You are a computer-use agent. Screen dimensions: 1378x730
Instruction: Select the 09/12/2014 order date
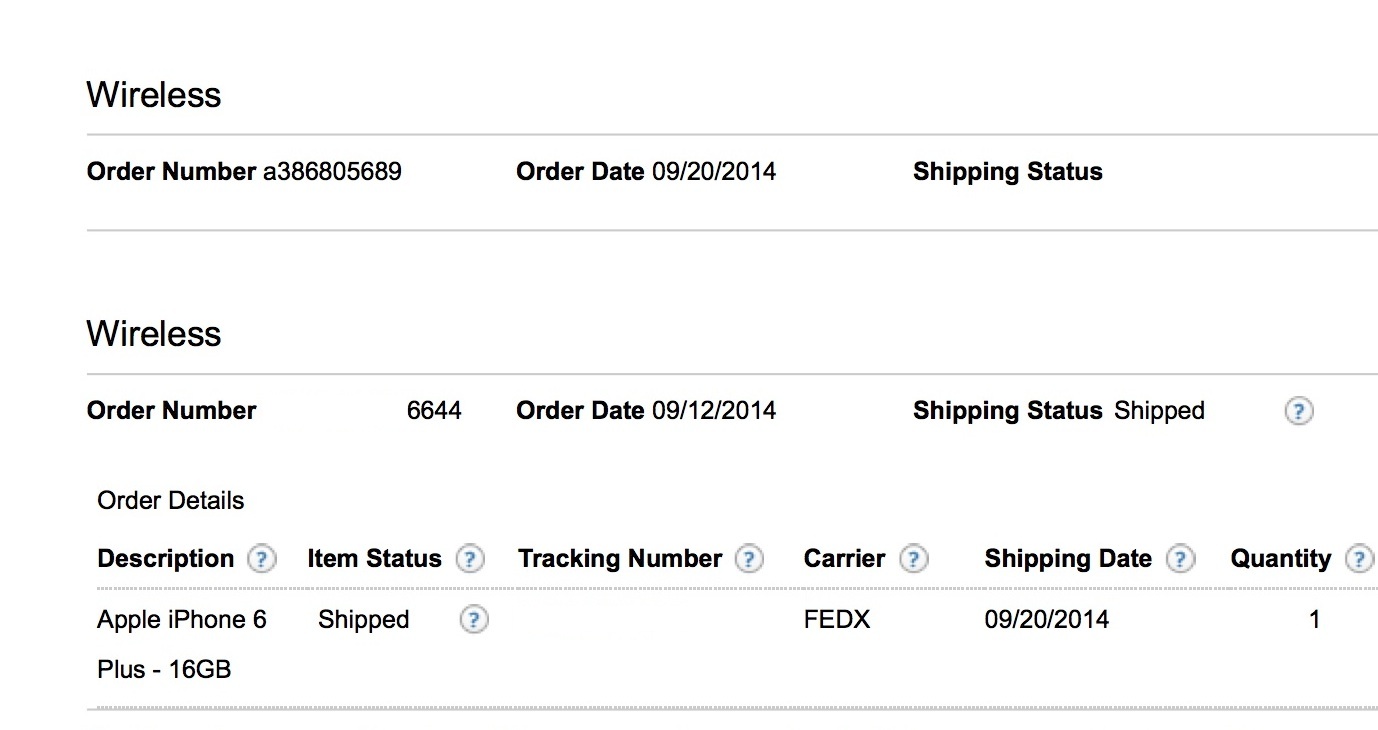[x=714, y=411]
